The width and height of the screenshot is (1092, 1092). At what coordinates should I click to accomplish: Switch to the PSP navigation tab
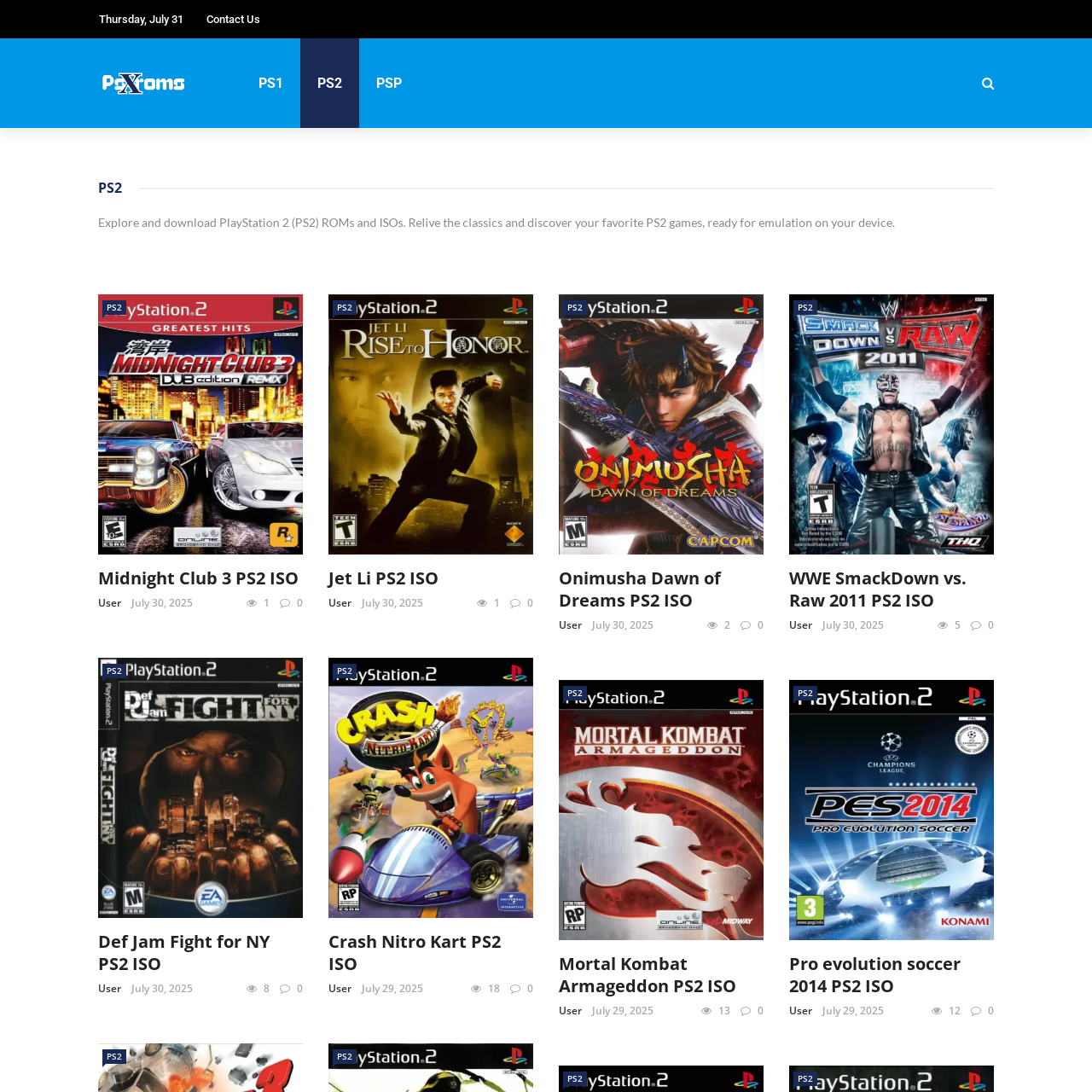[389, 83]
